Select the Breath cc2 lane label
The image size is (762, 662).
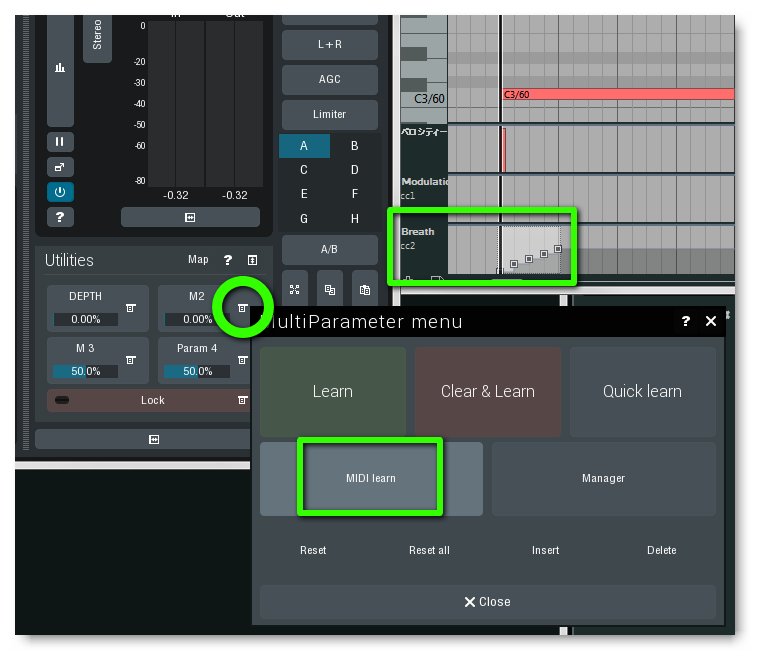pos(418,238)
